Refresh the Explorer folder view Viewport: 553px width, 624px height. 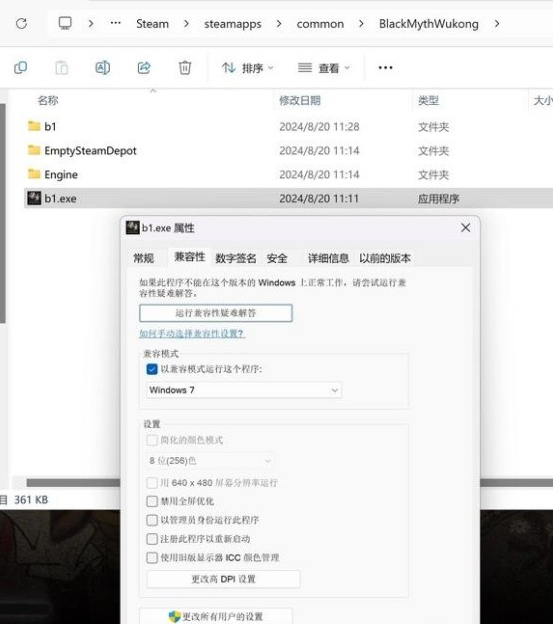point(21,24)
